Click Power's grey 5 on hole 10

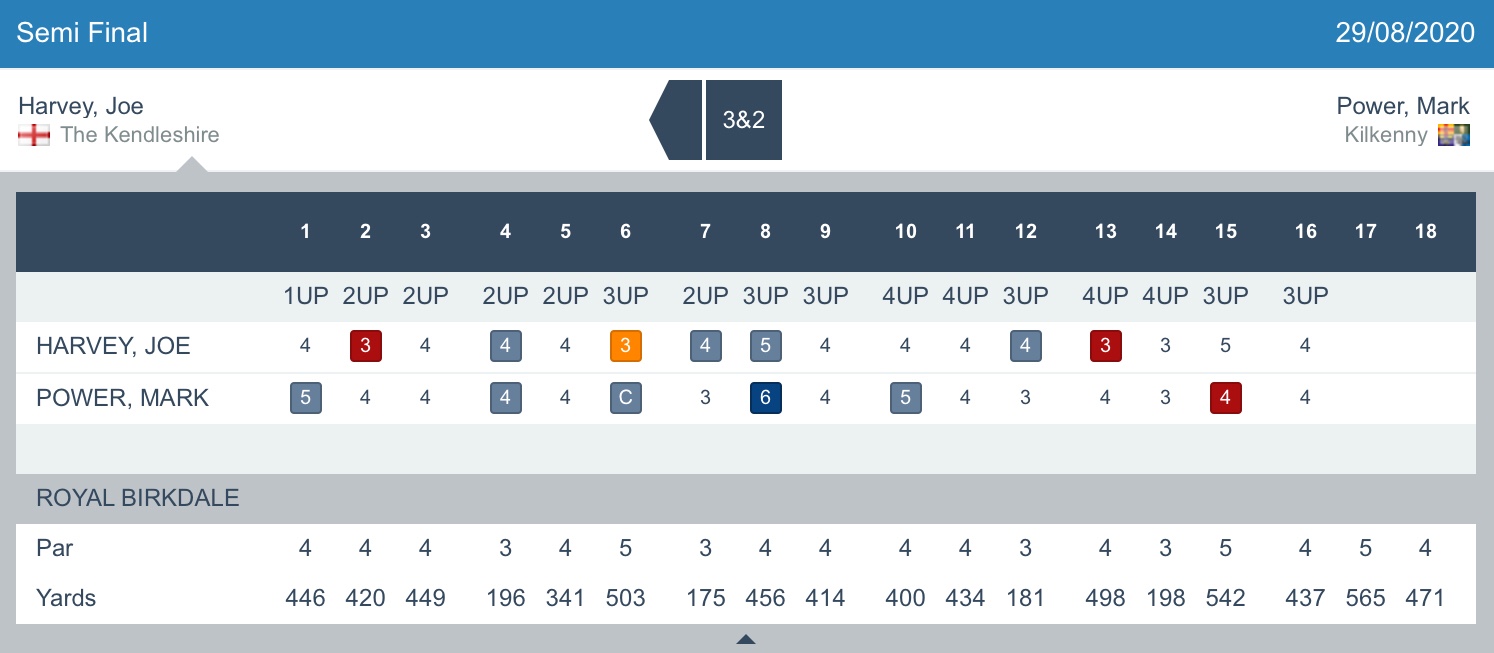click(905, 398)
